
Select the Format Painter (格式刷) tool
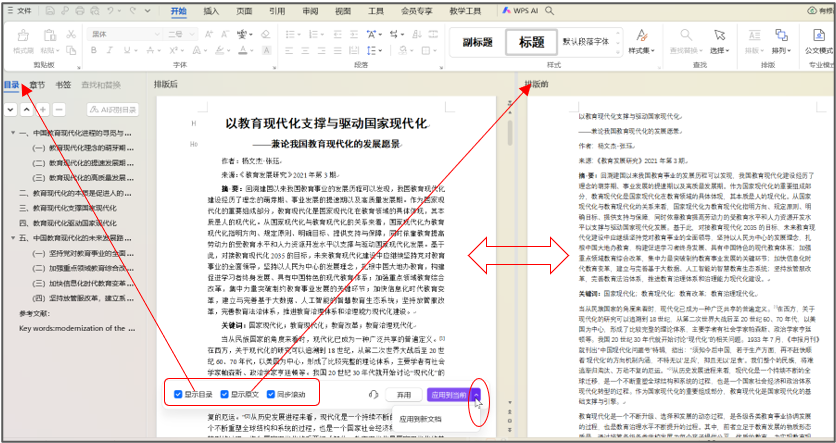point(23,42)
